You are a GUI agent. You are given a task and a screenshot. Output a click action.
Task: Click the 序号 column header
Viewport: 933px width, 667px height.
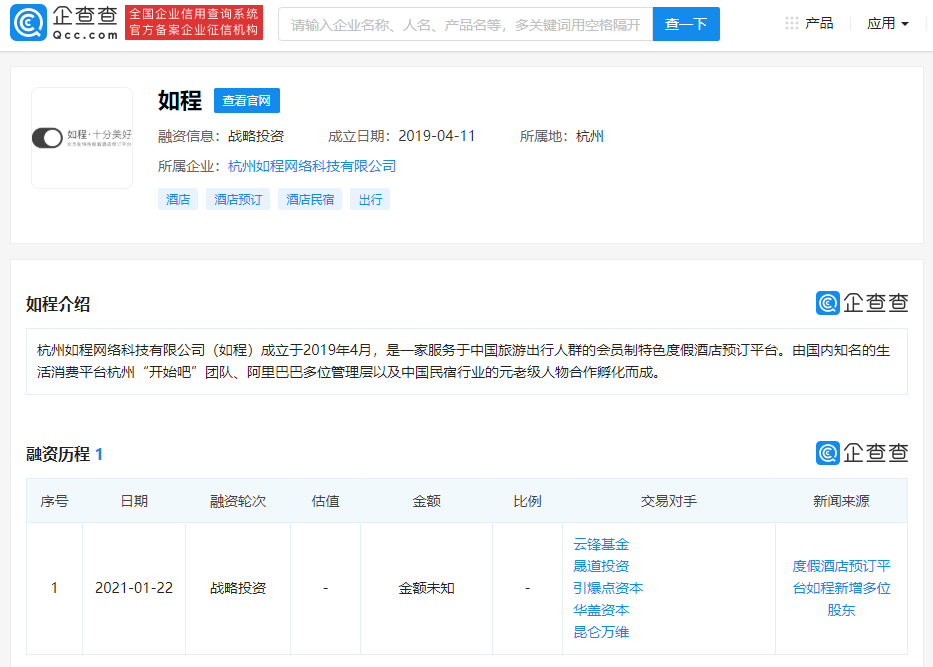click(x=54, y=501)
